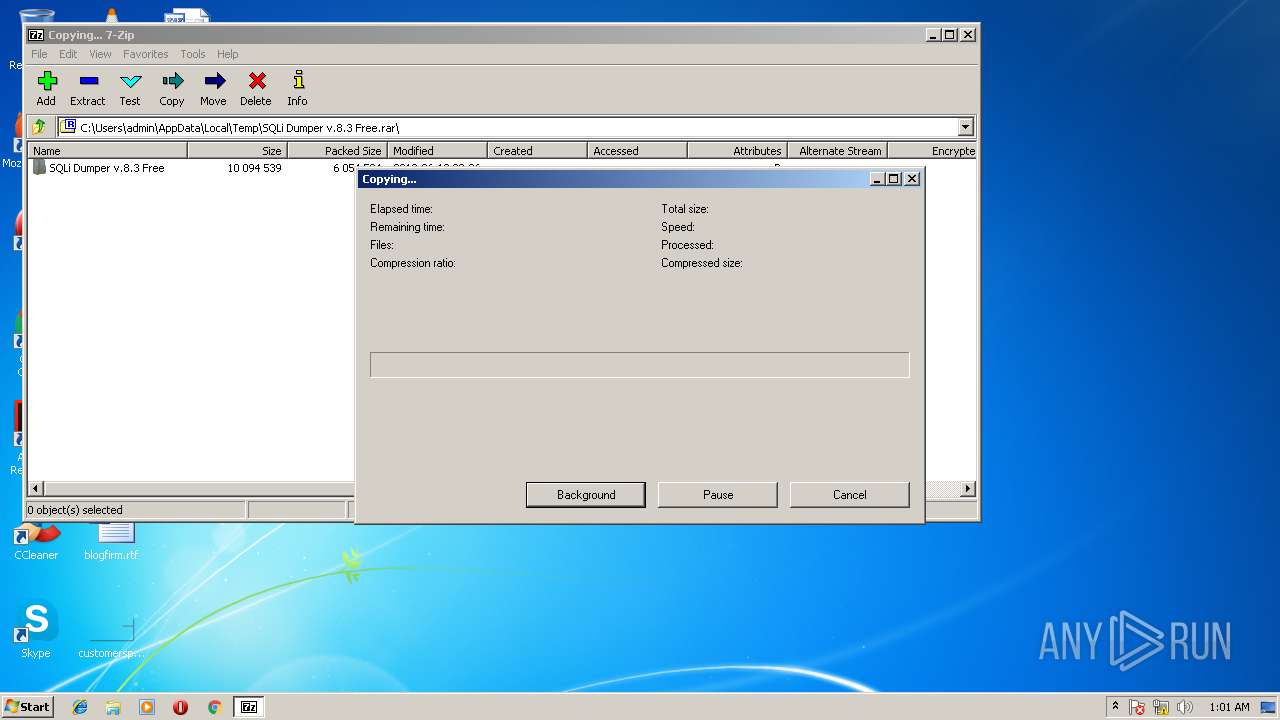Viewport: 1280px width, 720px height.
Task: Open the Skype desktop shortcut
Action: [36, 630]
